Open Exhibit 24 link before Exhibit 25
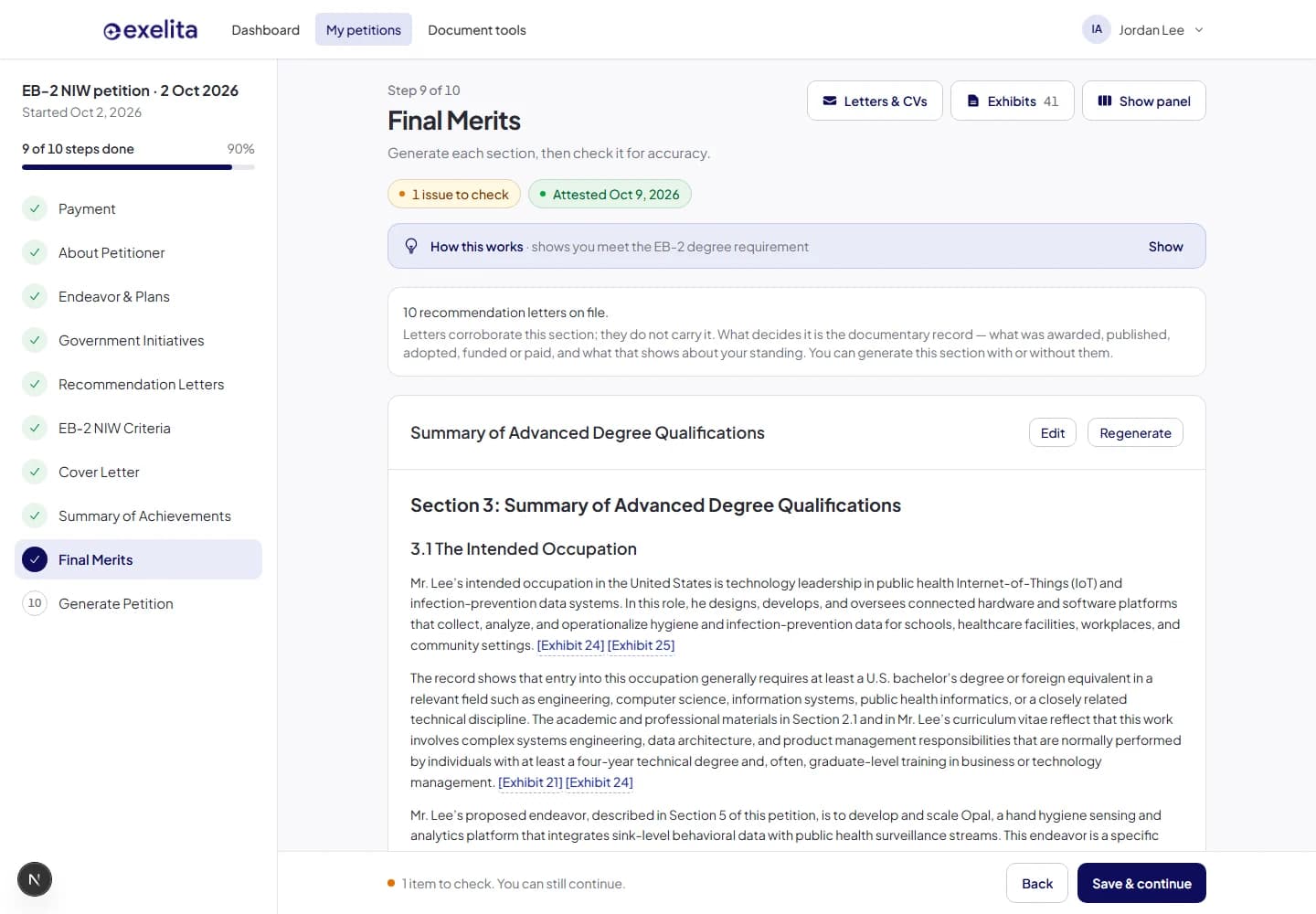This screenshot has width=1316, height=914. coord(570,645)
